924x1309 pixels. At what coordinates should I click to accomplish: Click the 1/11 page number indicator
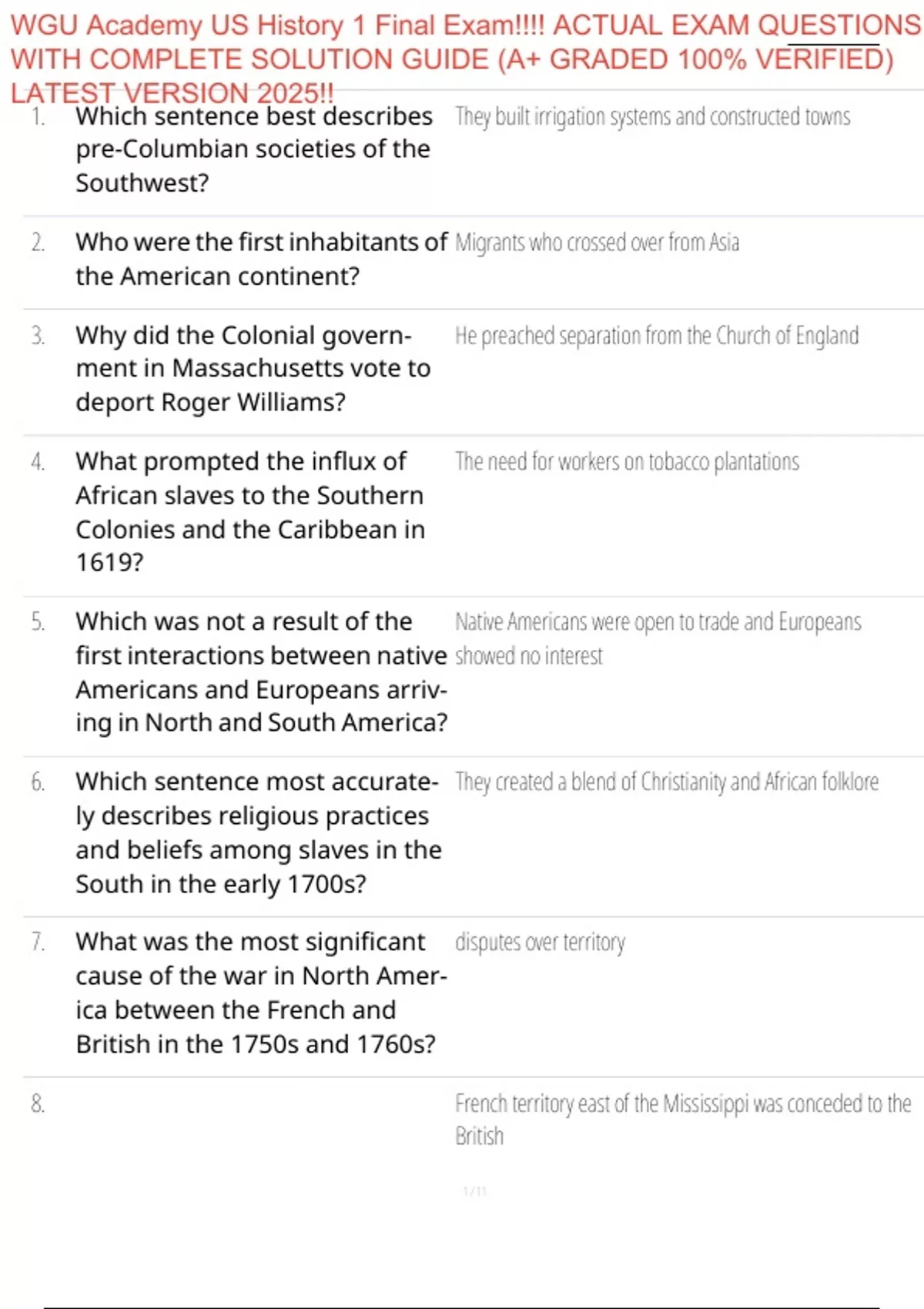click(474, 1191)
